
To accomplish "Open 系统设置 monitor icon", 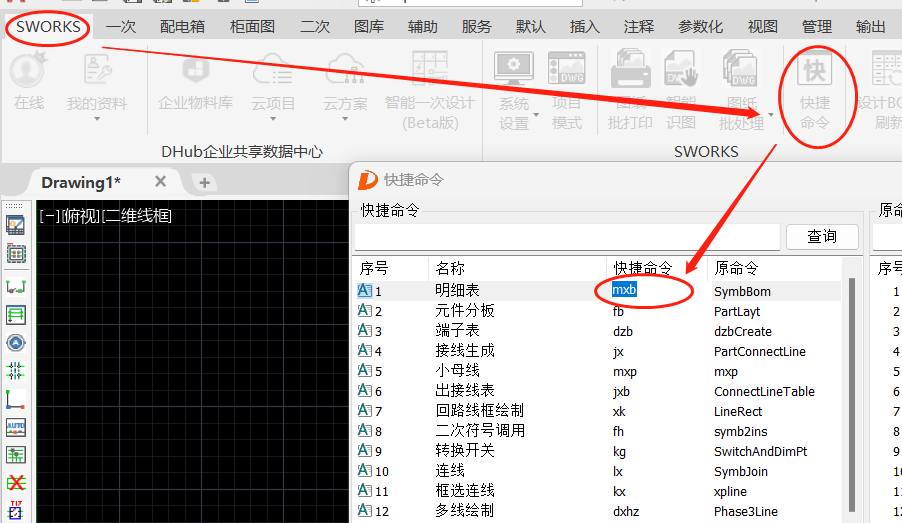I will pyautogui.click(x=514, y=68).
